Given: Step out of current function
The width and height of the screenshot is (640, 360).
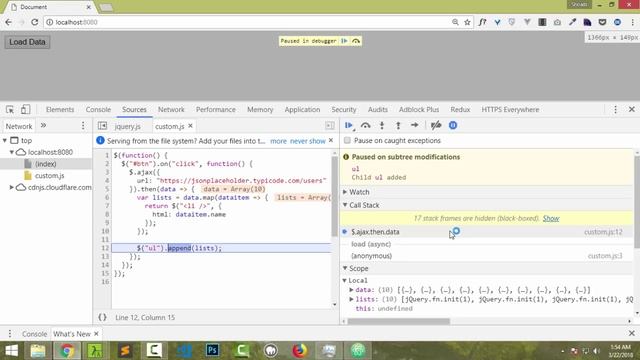Looking at the screenshot, I should pyautogui.click(x=398, y=125).
